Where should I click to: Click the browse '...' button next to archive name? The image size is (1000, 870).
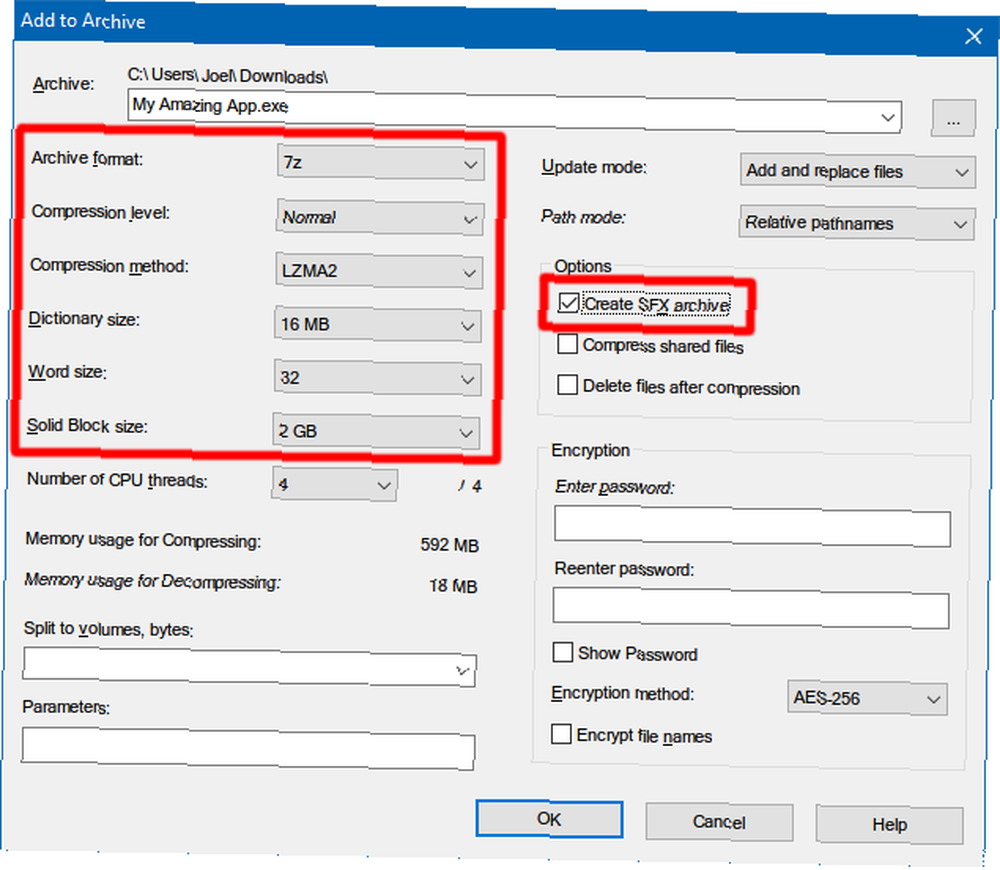[x=953, y=119]
